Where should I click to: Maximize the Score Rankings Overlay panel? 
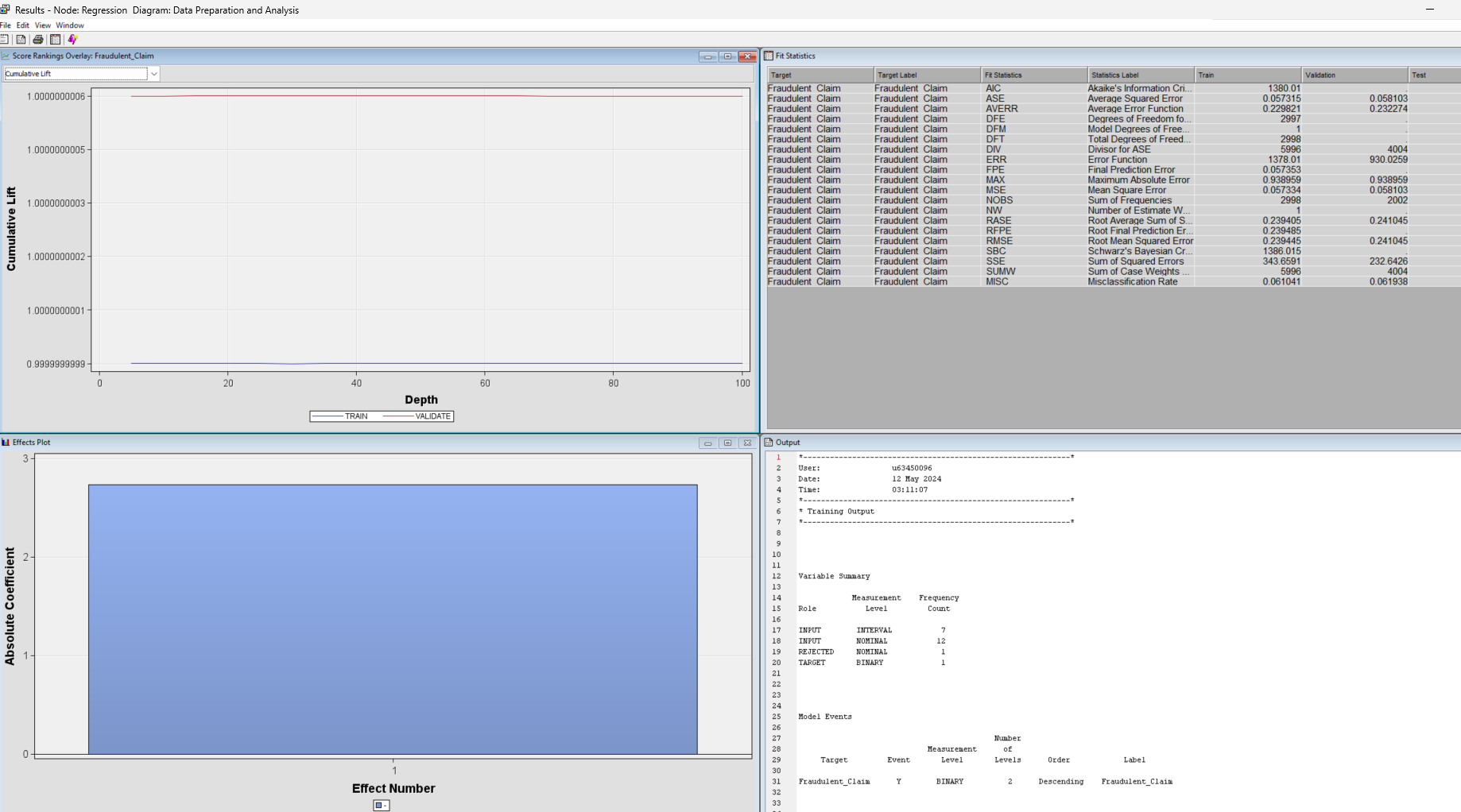727,56
